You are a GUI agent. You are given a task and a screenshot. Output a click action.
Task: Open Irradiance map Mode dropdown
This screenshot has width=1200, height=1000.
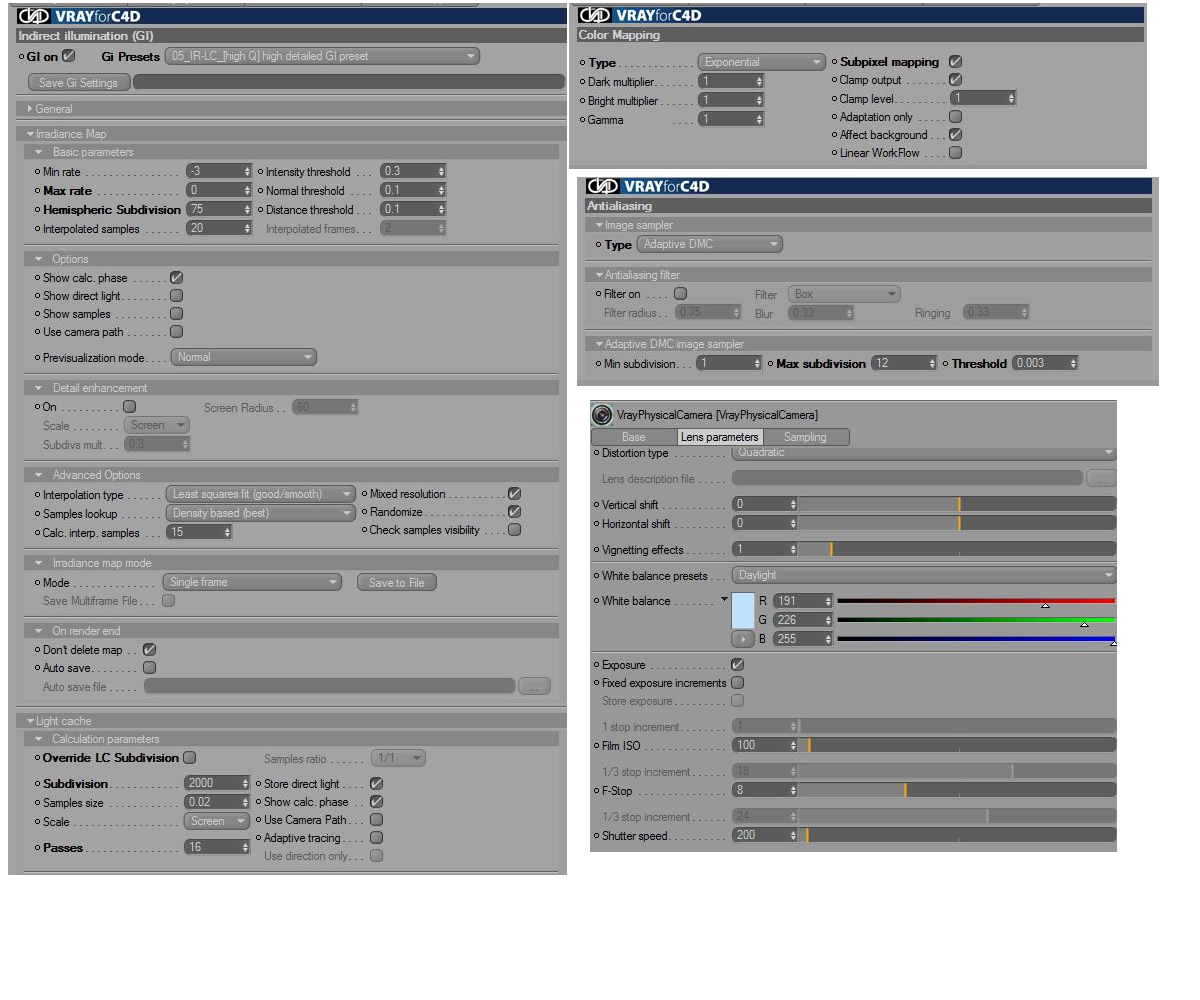pos(252,582)
